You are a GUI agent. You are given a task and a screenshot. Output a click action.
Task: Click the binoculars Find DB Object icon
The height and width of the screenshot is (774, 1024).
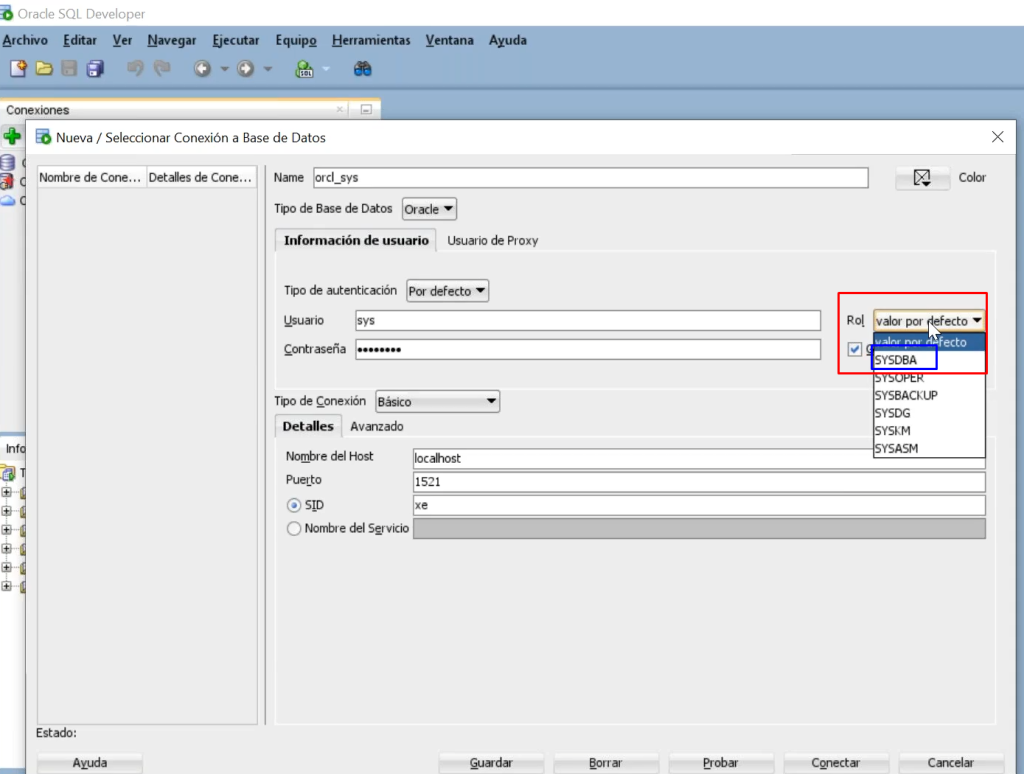click(x=362, y=69)
